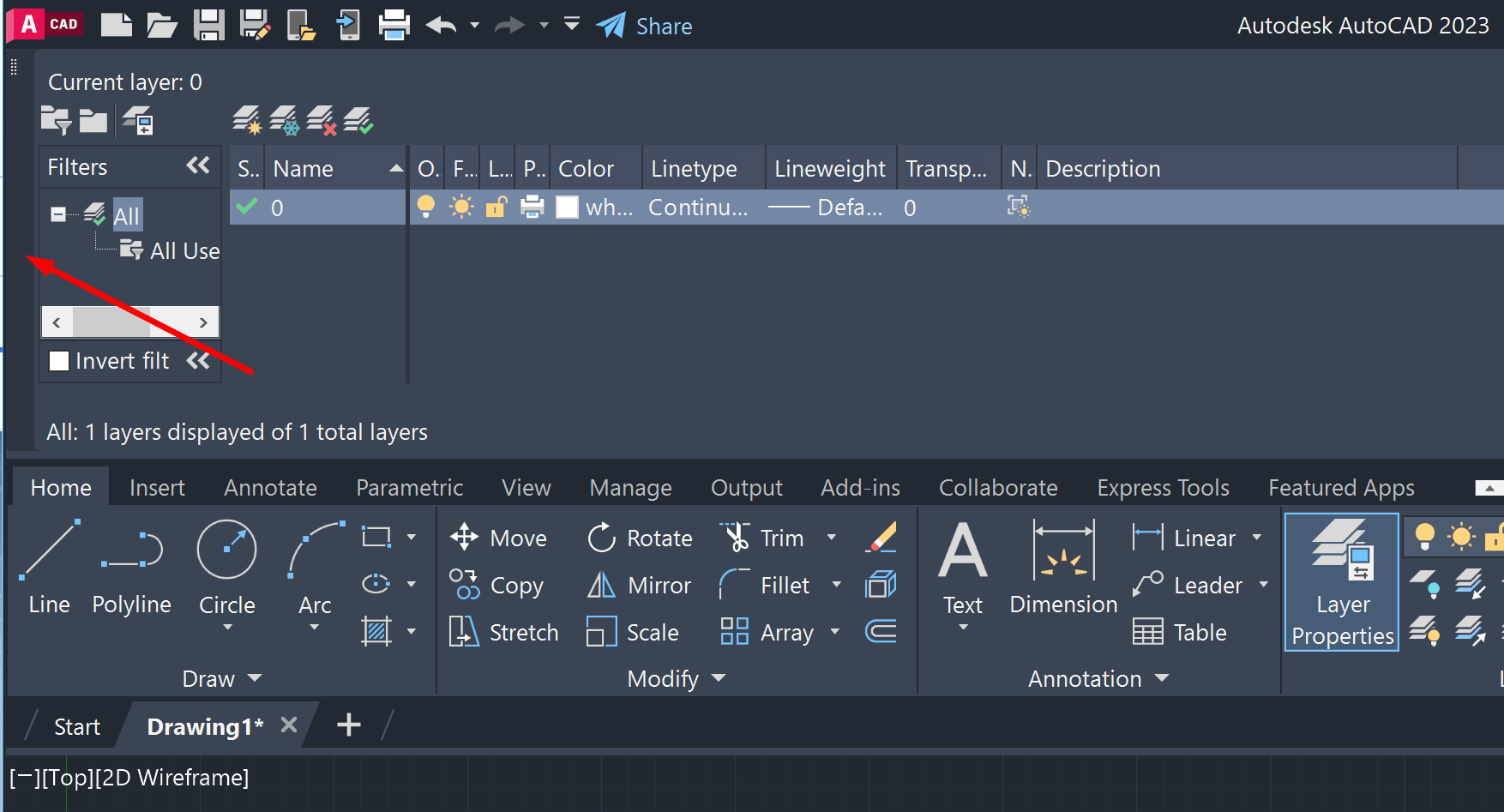Open the Layer States Manager
1504x812 pixels.
coord(137,121)
